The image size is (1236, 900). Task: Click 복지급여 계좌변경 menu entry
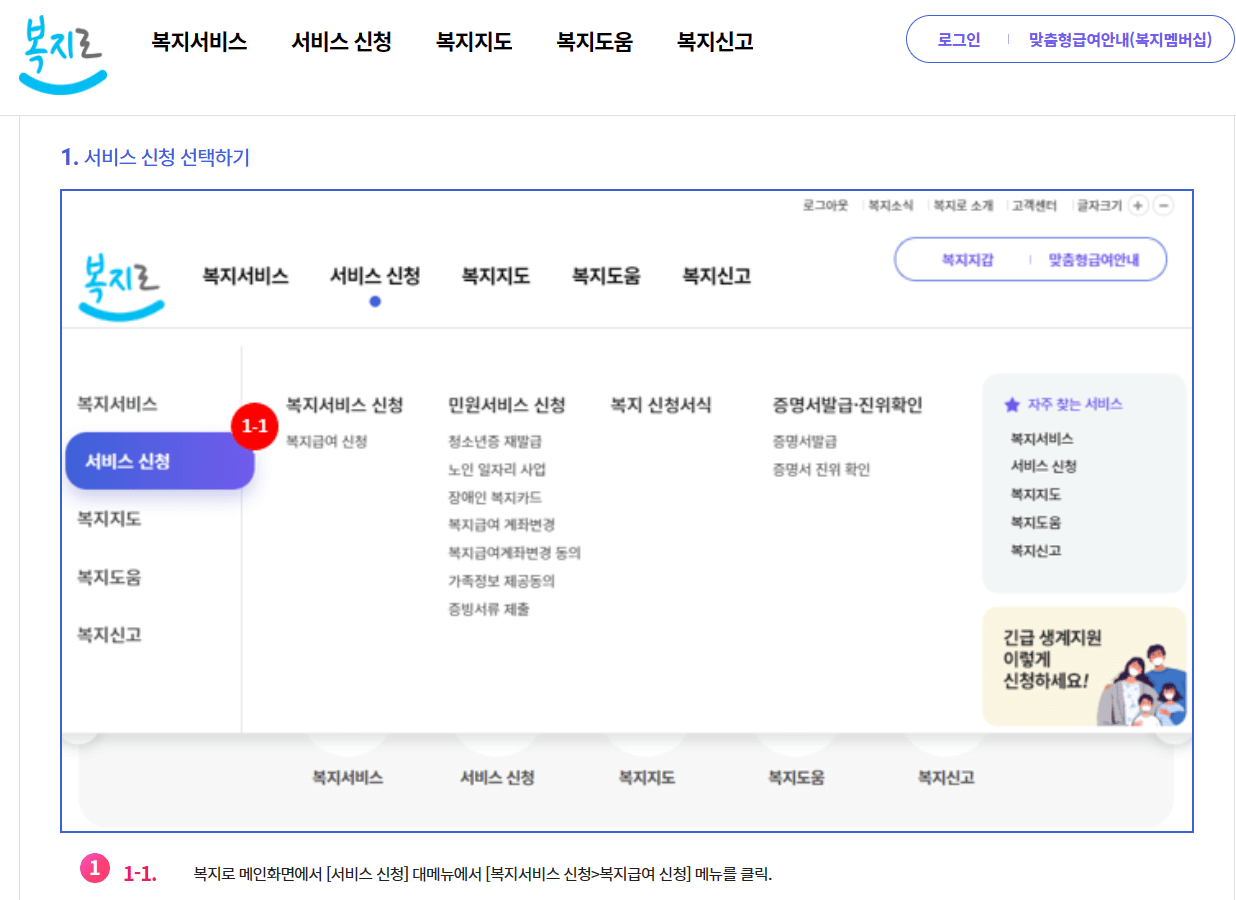tap(502, 524)
